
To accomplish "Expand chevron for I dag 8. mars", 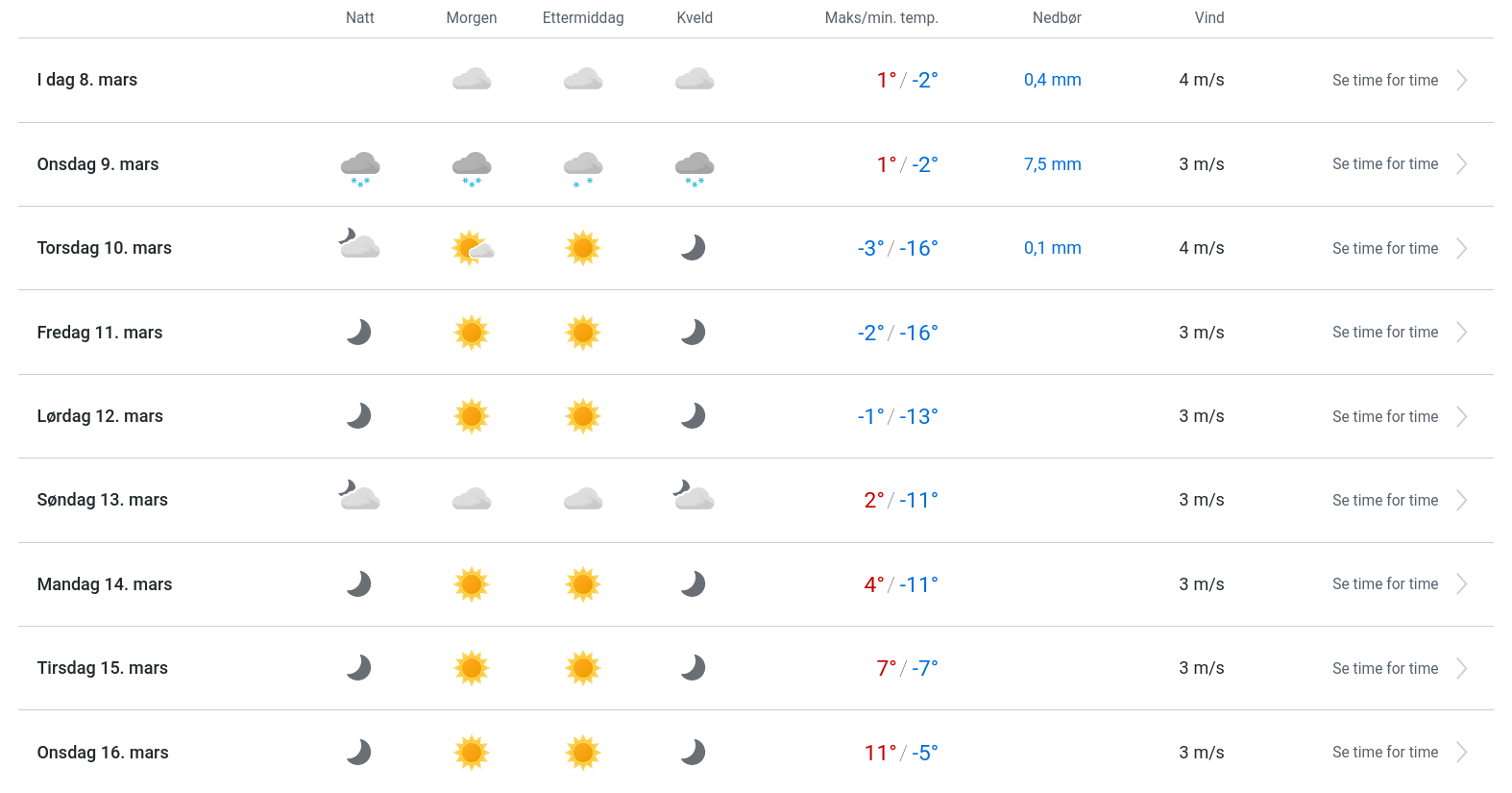I will click(1461, 81).
